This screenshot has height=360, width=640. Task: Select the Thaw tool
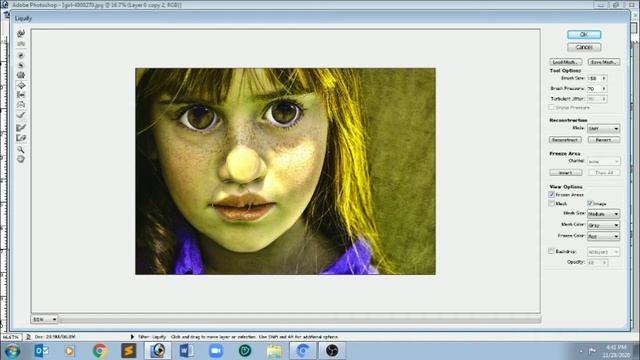[x=21, y=138]
